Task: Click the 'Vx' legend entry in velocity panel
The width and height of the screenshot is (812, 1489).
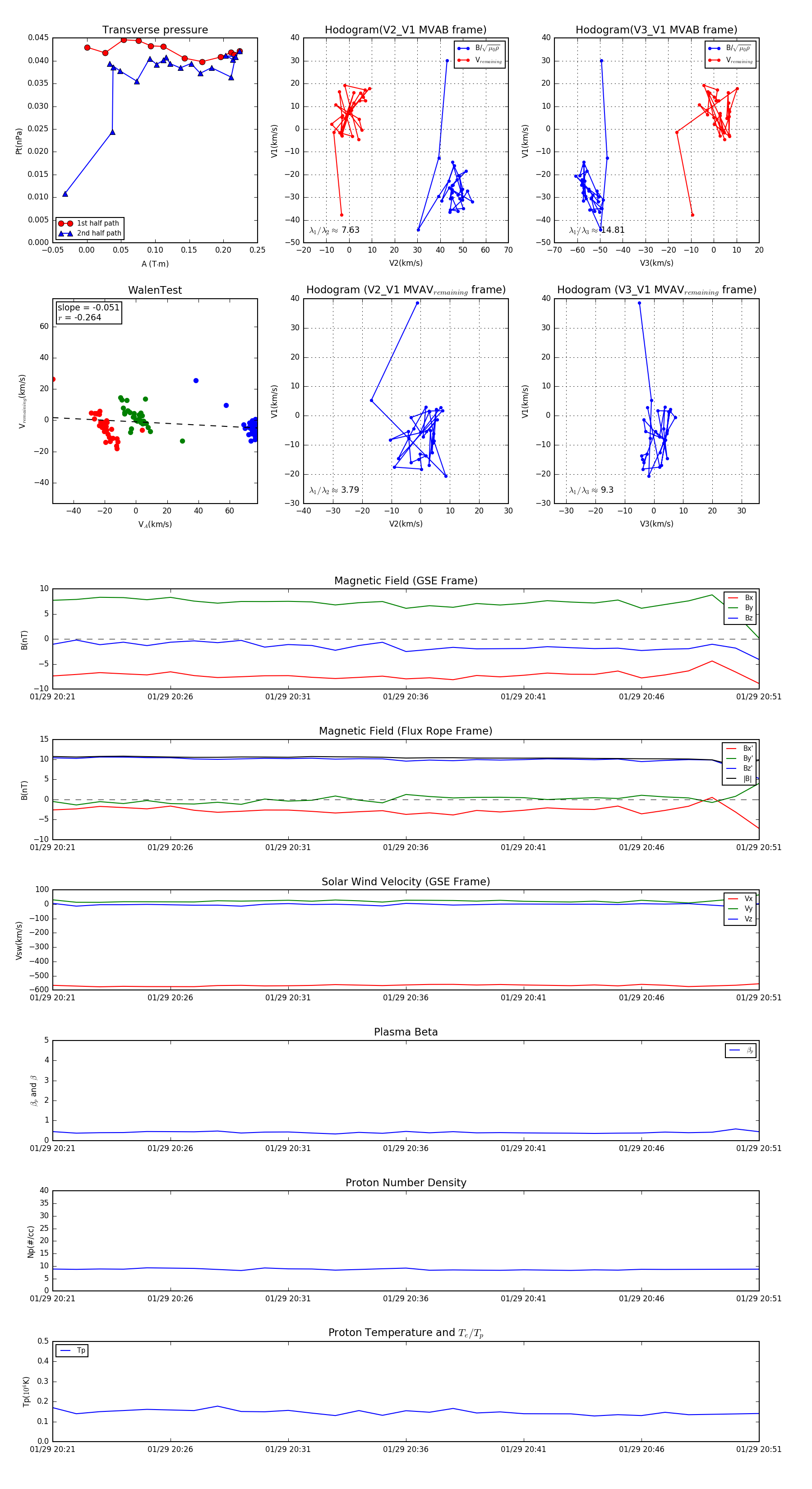Action: pos(741,899)
